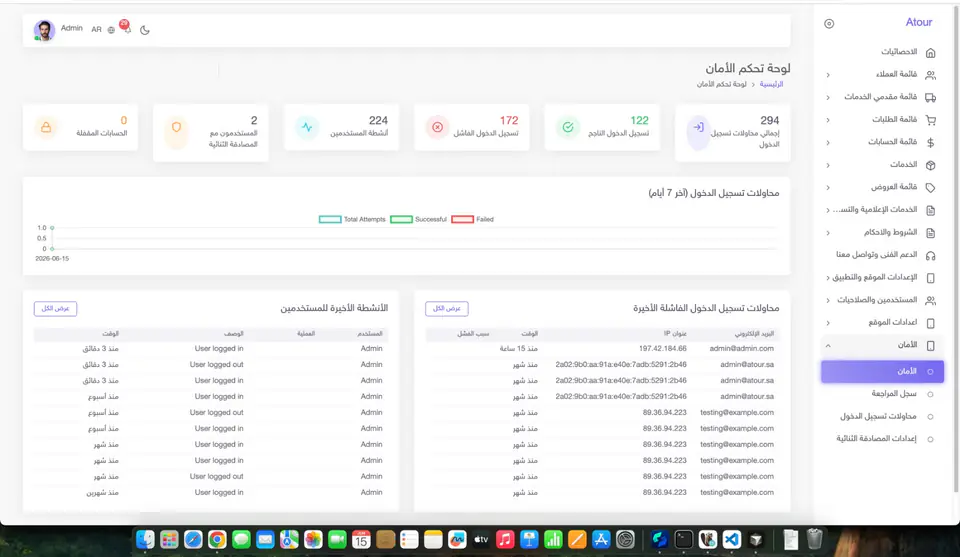This screenshot has height=557, width=960.
Task: Click the dollar sign icon for قائمة الحسابات
Action: [x=931, y=143]
